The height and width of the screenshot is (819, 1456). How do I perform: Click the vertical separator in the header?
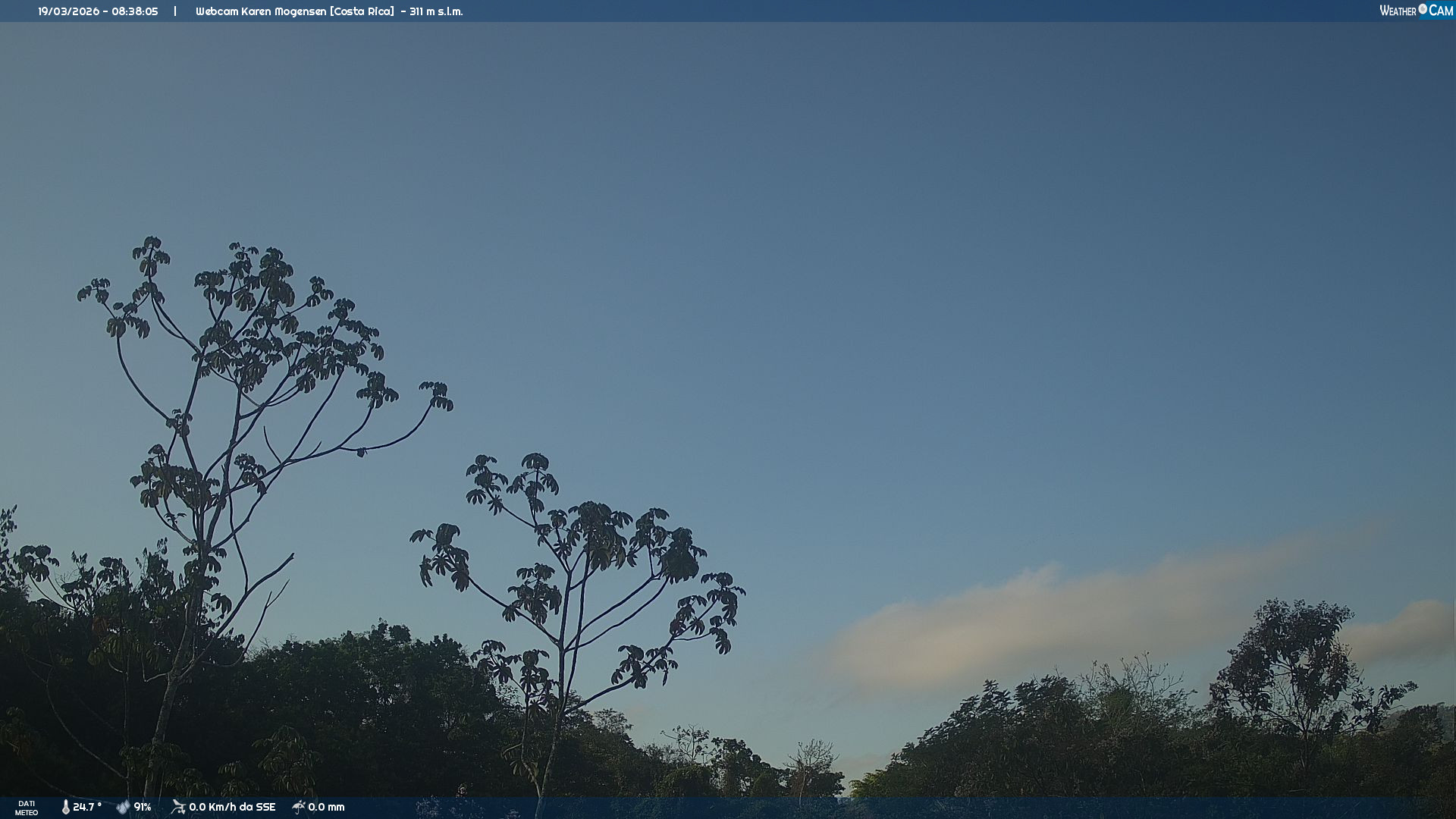[175, 11]
